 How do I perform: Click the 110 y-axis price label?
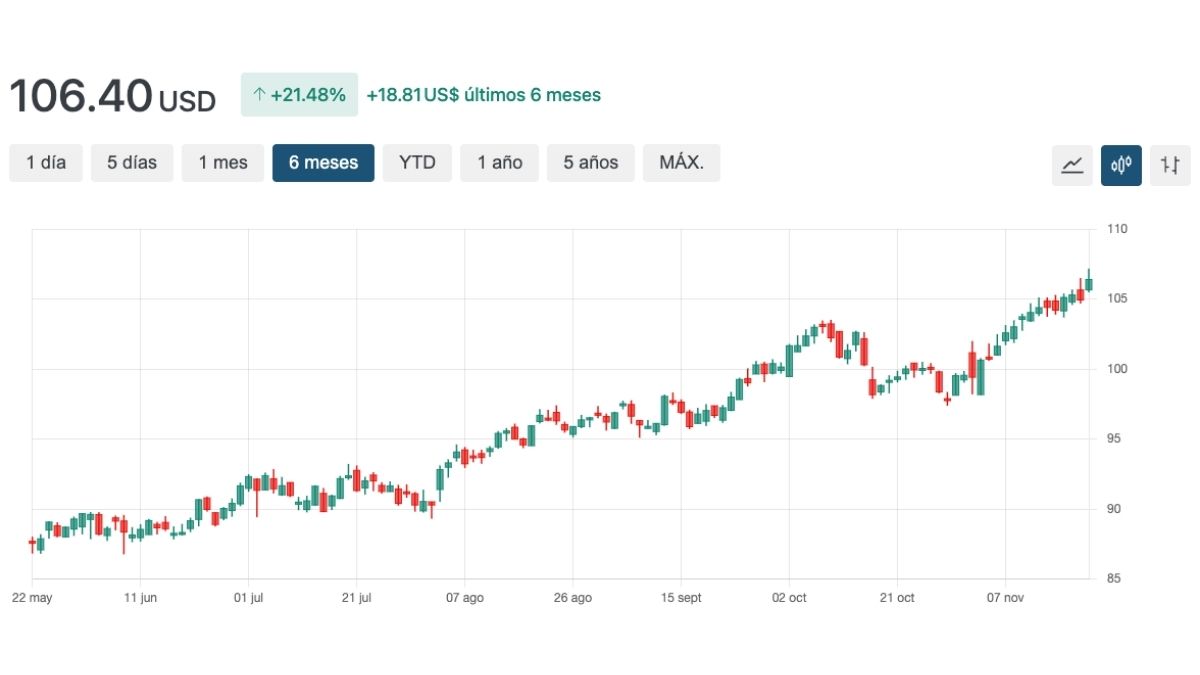1117,229
